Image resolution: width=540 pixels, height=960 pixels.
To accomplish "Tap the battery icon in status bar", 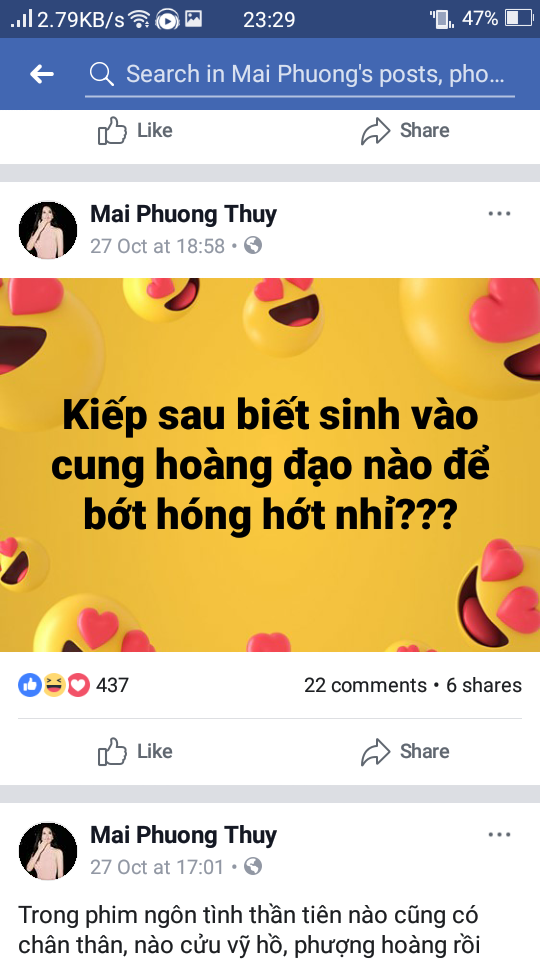I will [x=519, y=19].
